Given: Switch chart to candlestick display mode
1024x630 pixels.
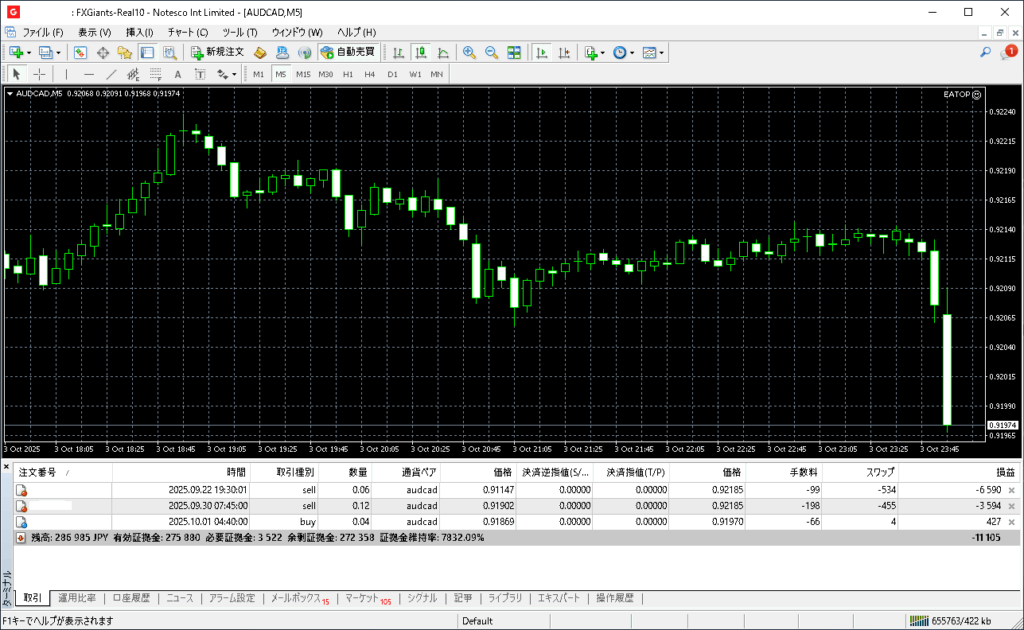Looking at the screenshot, I should tap(420, 52).
